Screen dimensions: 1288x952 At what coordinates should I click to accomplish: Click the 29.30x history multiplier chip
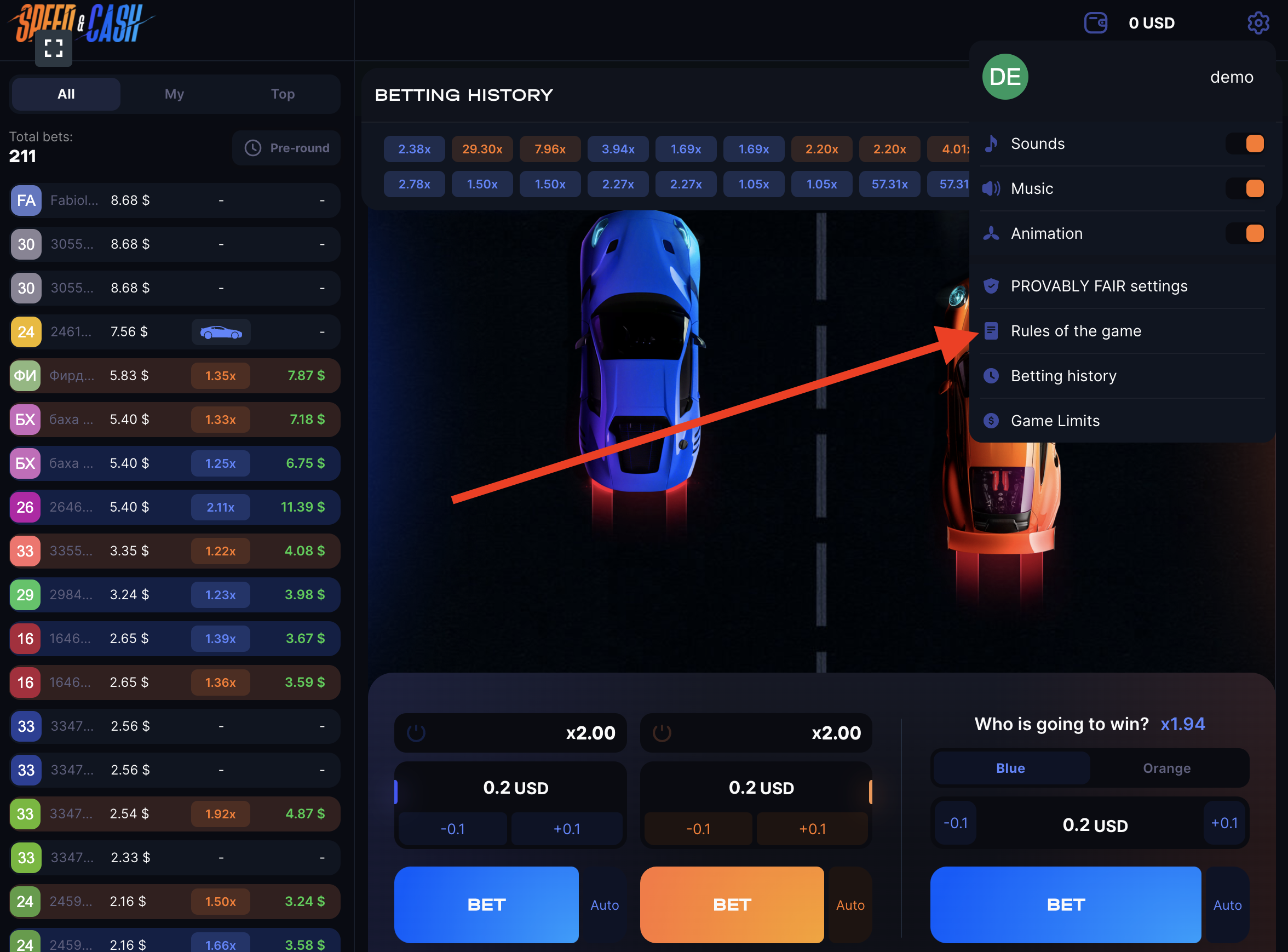482,149
